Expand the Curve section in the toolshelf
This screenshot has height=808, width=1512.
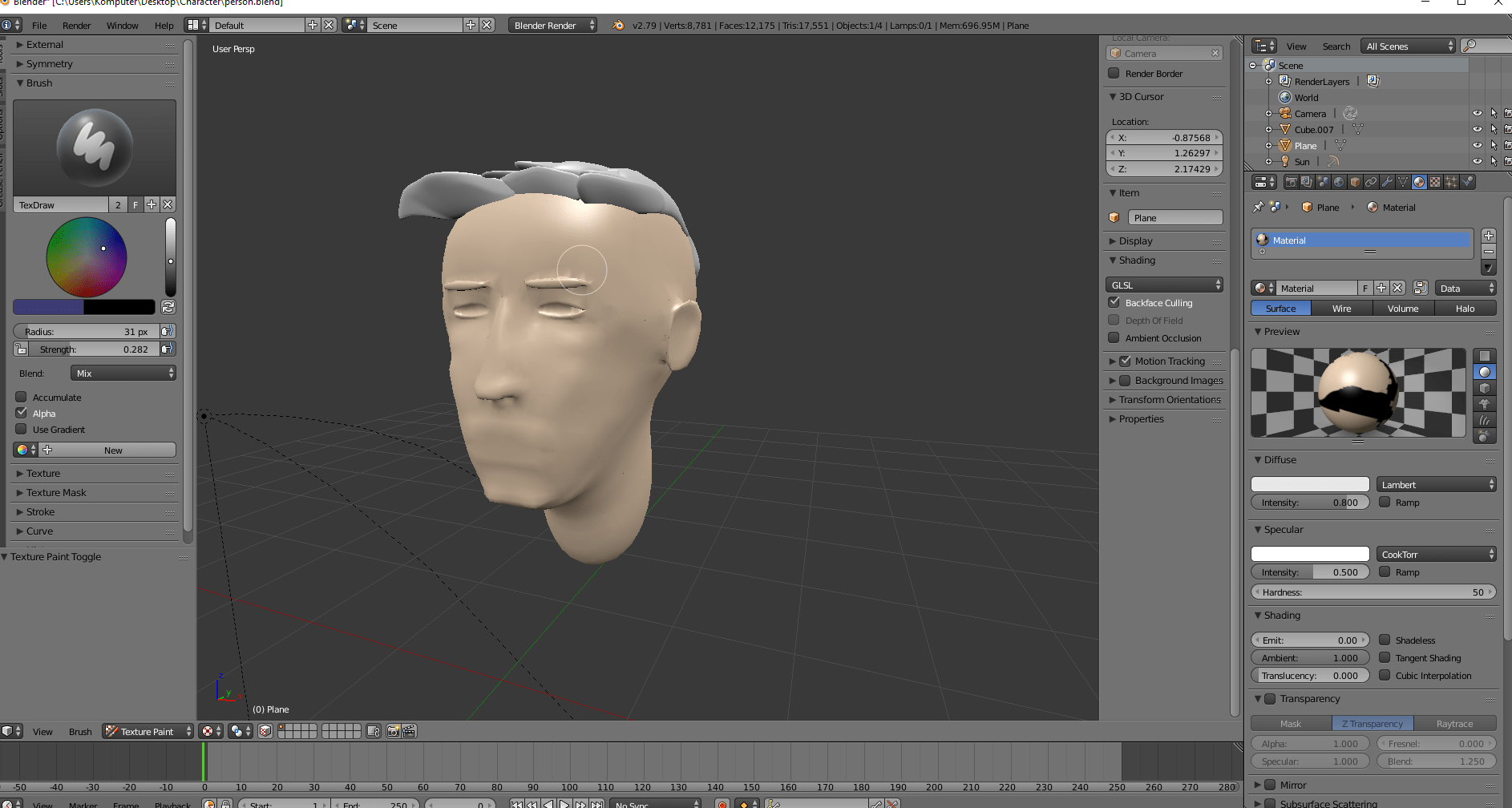pos(40,531)
